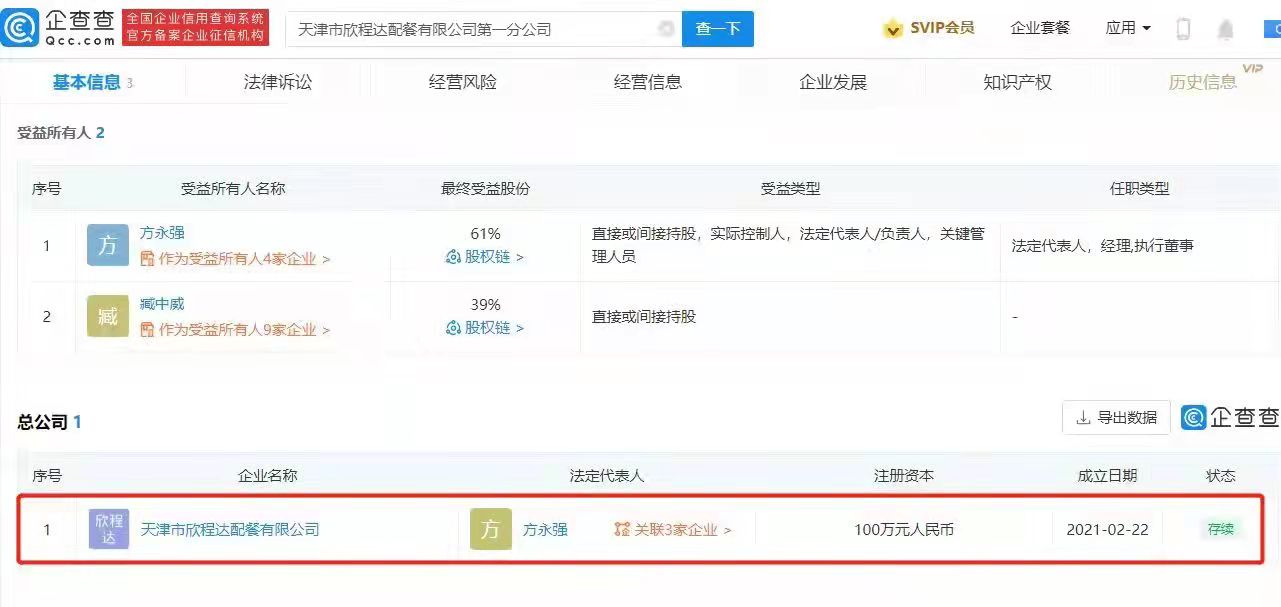This screenshot has width=1281, height=607.
Task: Click 成立日期 column header
Action: pyautogui.click(x=1107, y=476)
